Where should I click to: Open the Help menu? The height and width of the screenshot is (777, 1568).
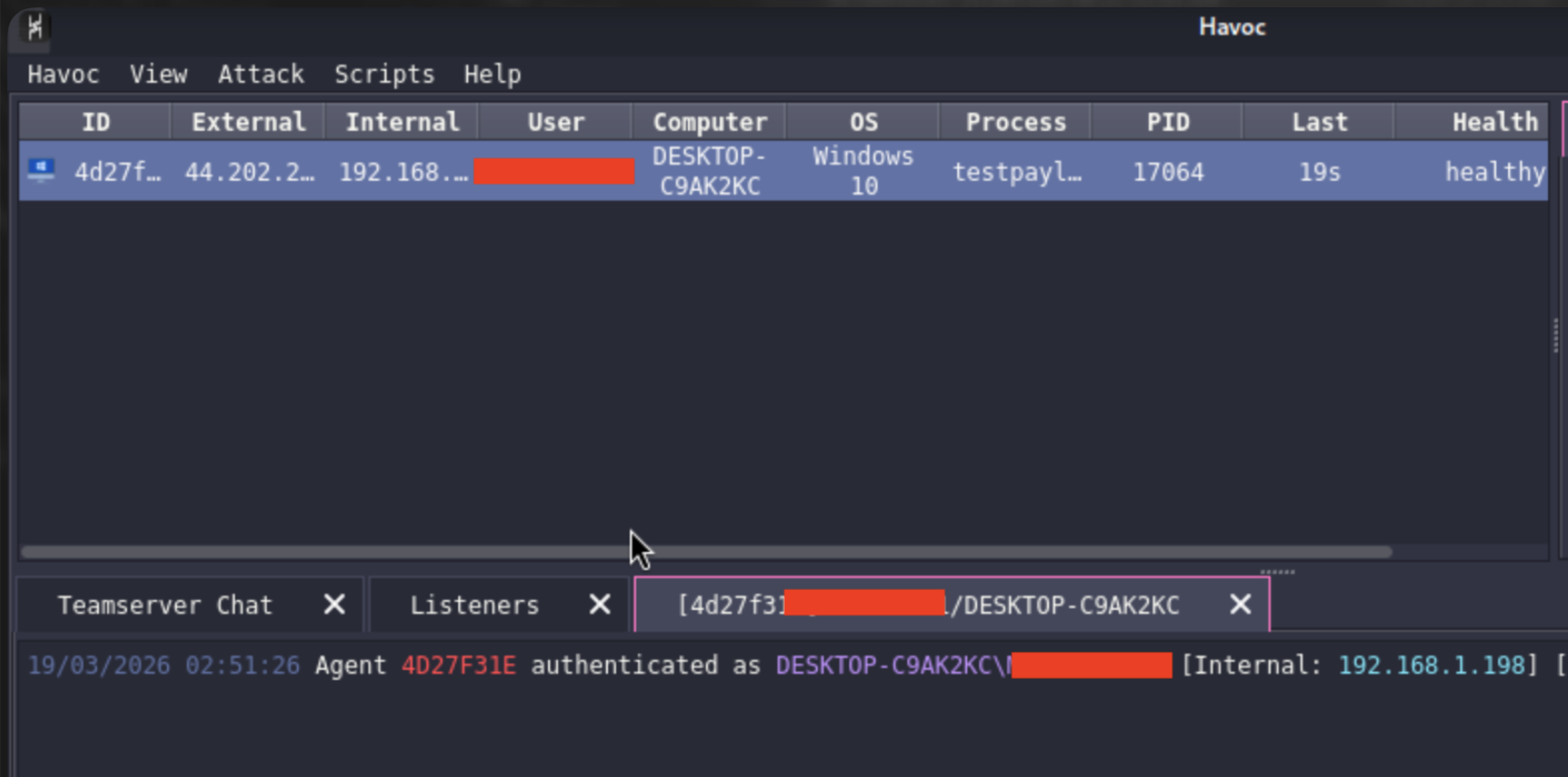[493, 74]
